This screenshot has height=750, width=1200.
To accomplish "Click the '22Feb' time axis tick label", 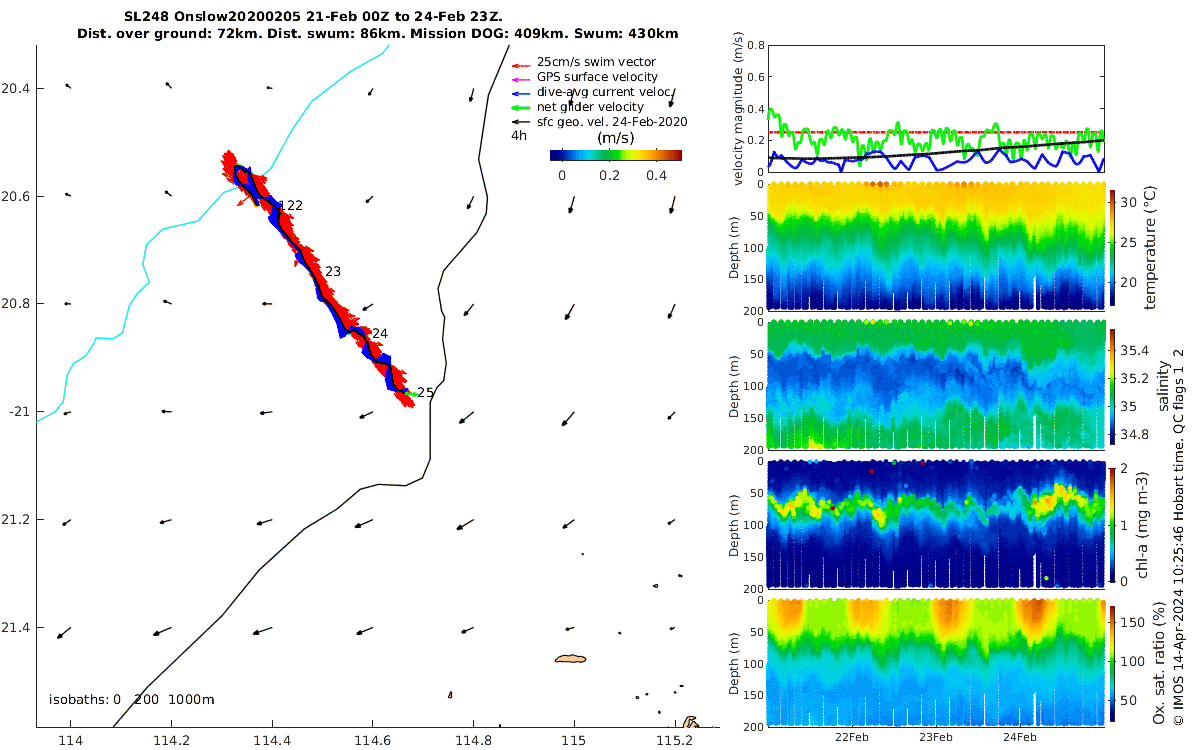I will pos(851,737).
